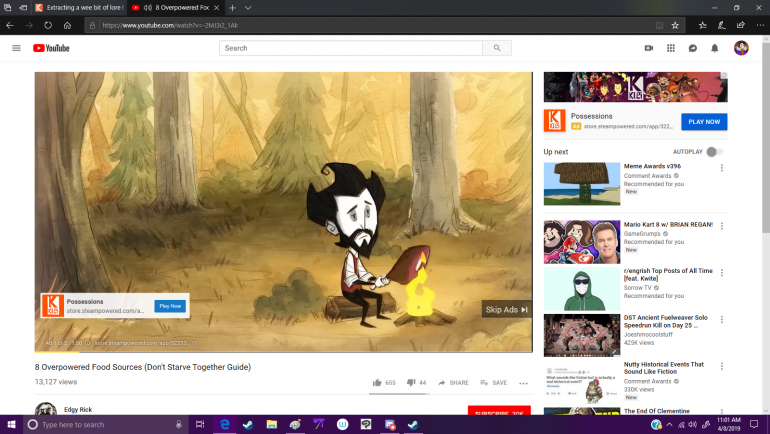Add page to favorites with star
The width and height of the screenshot is (770, 434).
click(675, 26)
